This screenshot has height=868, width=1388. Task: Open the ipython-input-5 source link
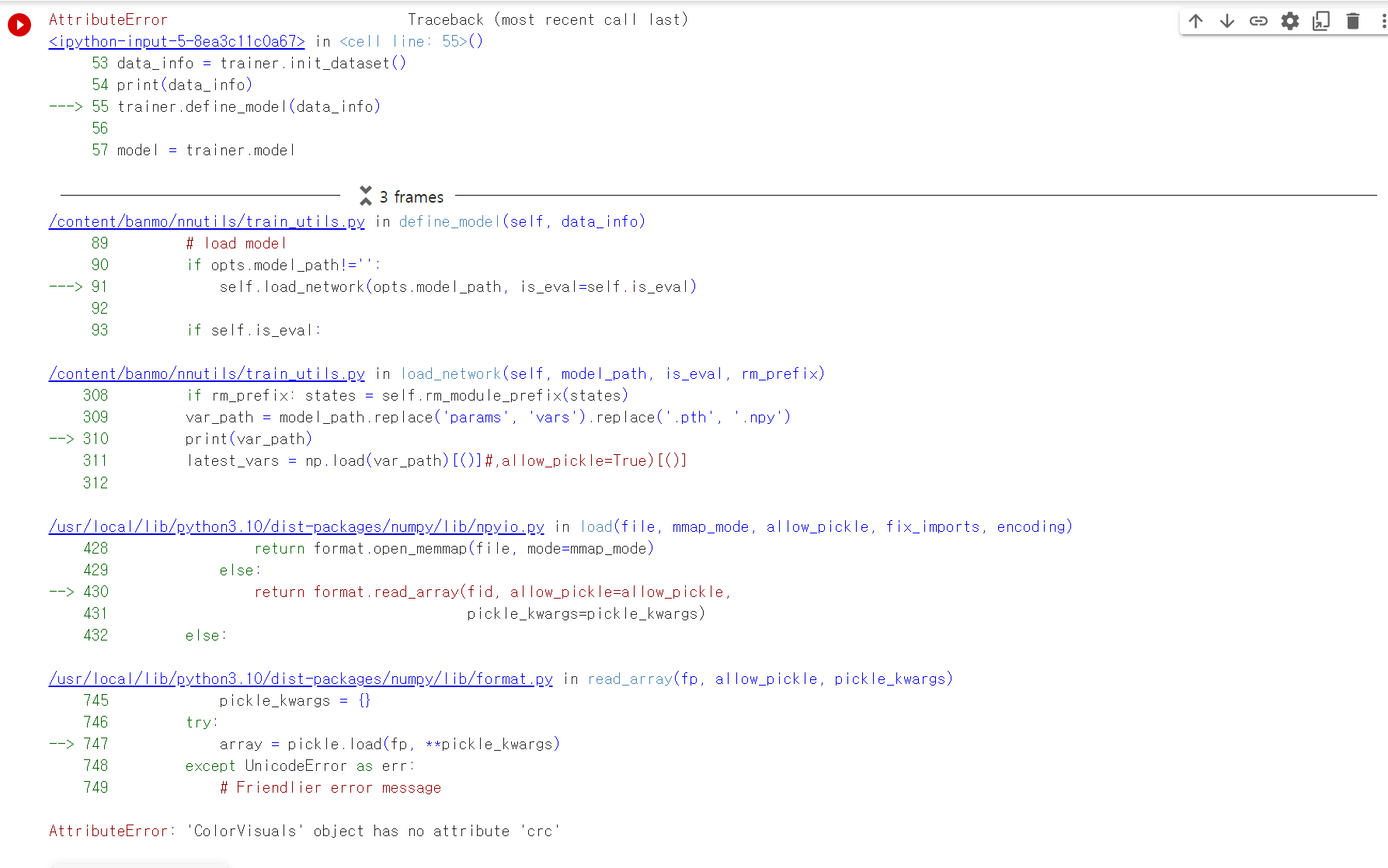click(176, 41)
